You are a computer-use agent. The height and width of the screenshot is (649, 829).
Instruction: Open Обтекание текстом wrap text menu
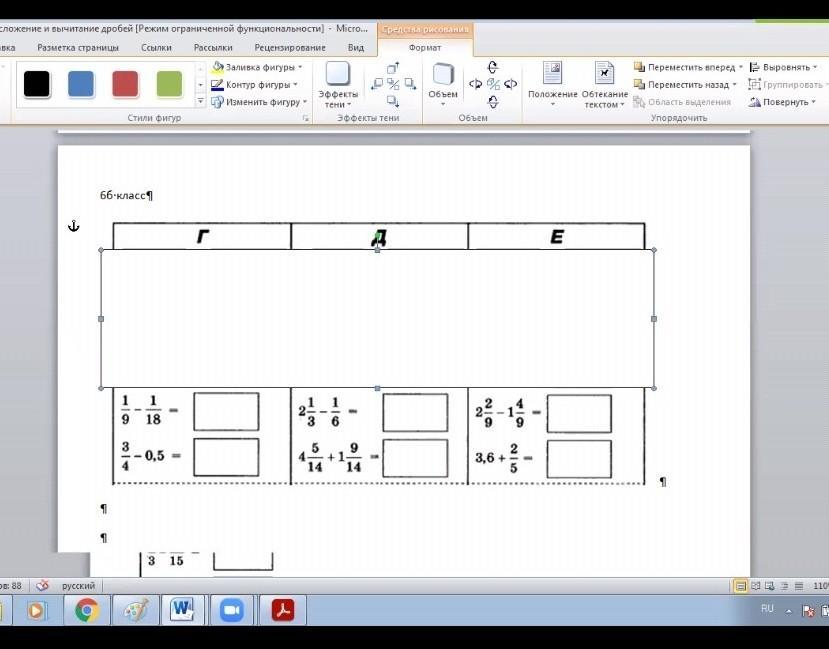click(604, 85)
